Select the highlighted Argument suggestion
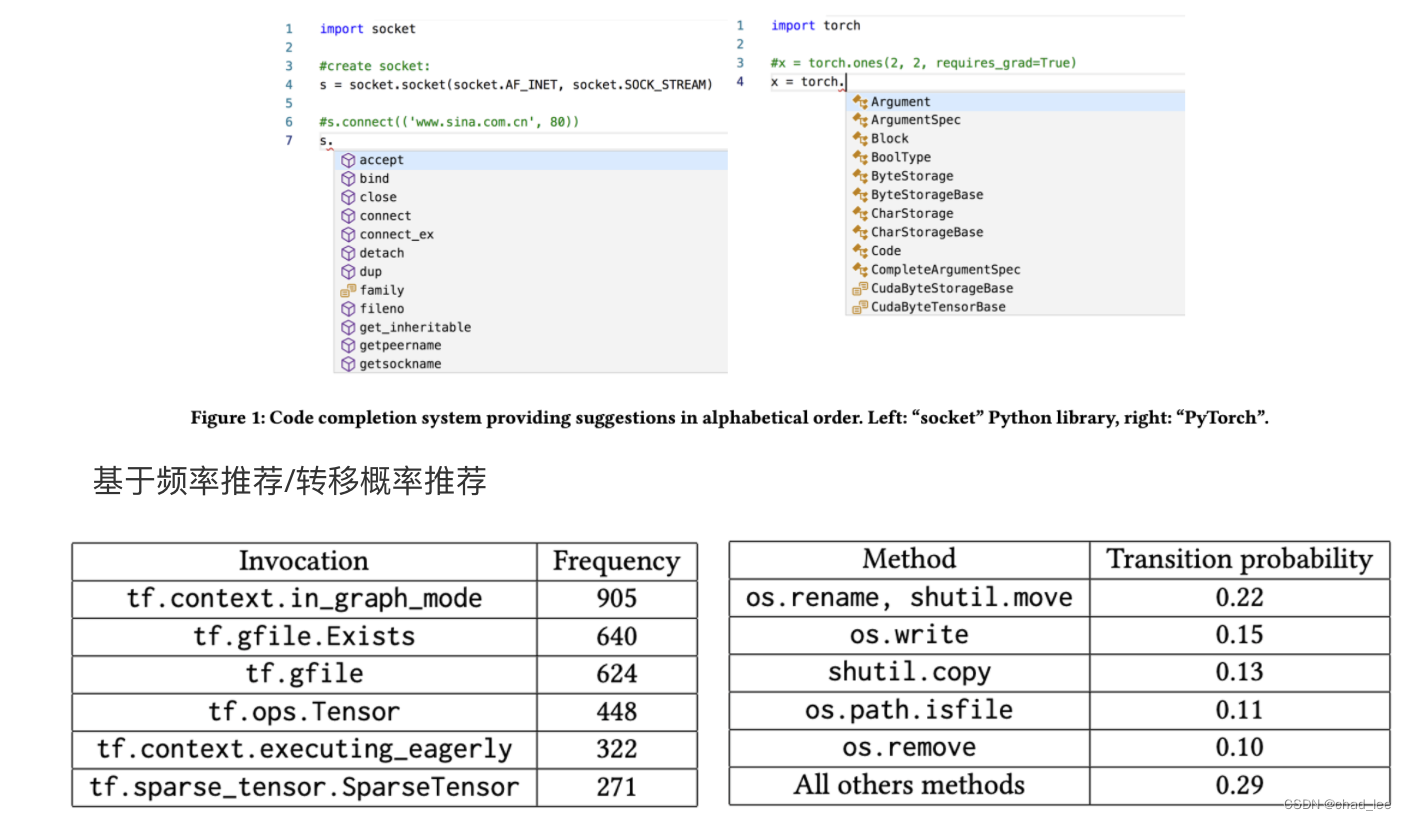1406x820 pixels. 1015,102
